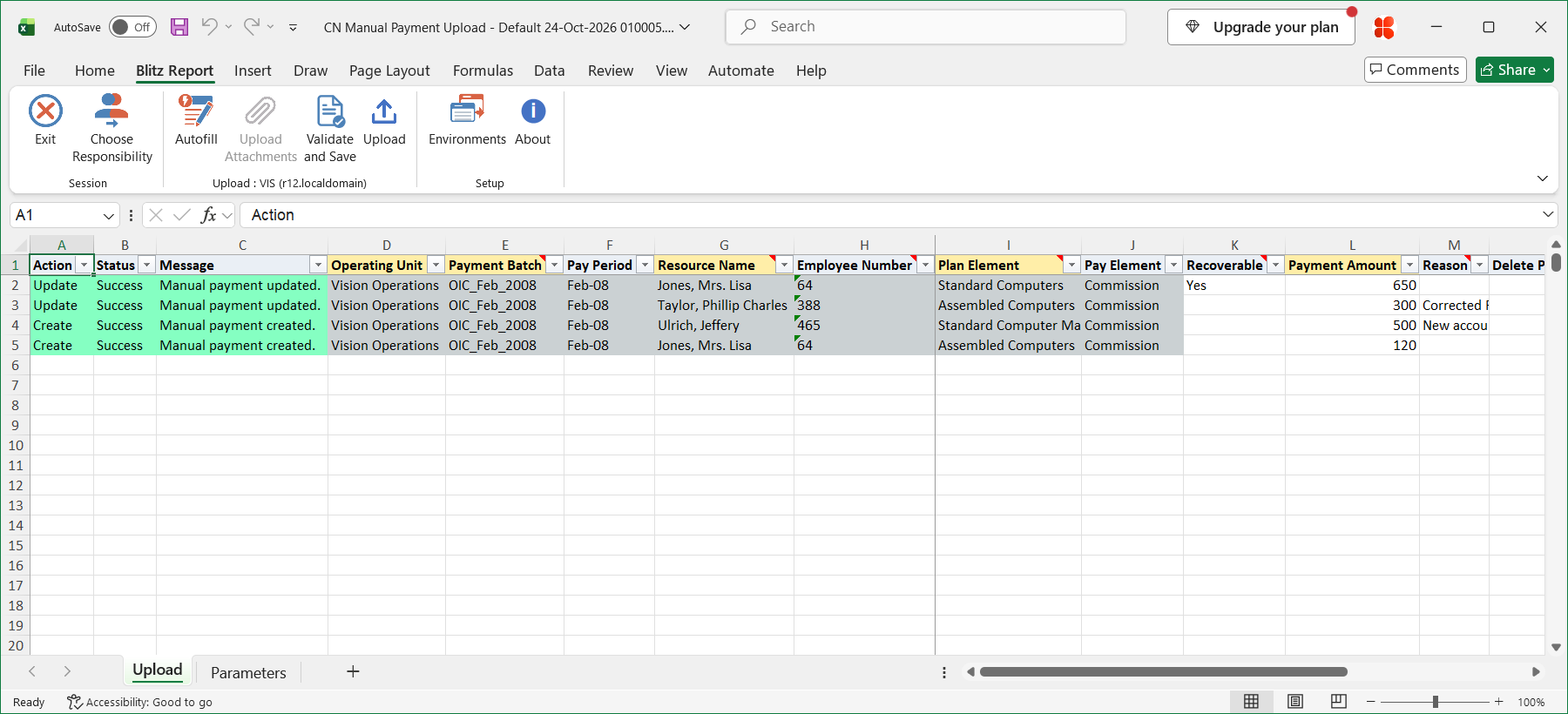Screen dimensions: 1568x714
Task: Click the Comments button
Action: (1415, 70)
